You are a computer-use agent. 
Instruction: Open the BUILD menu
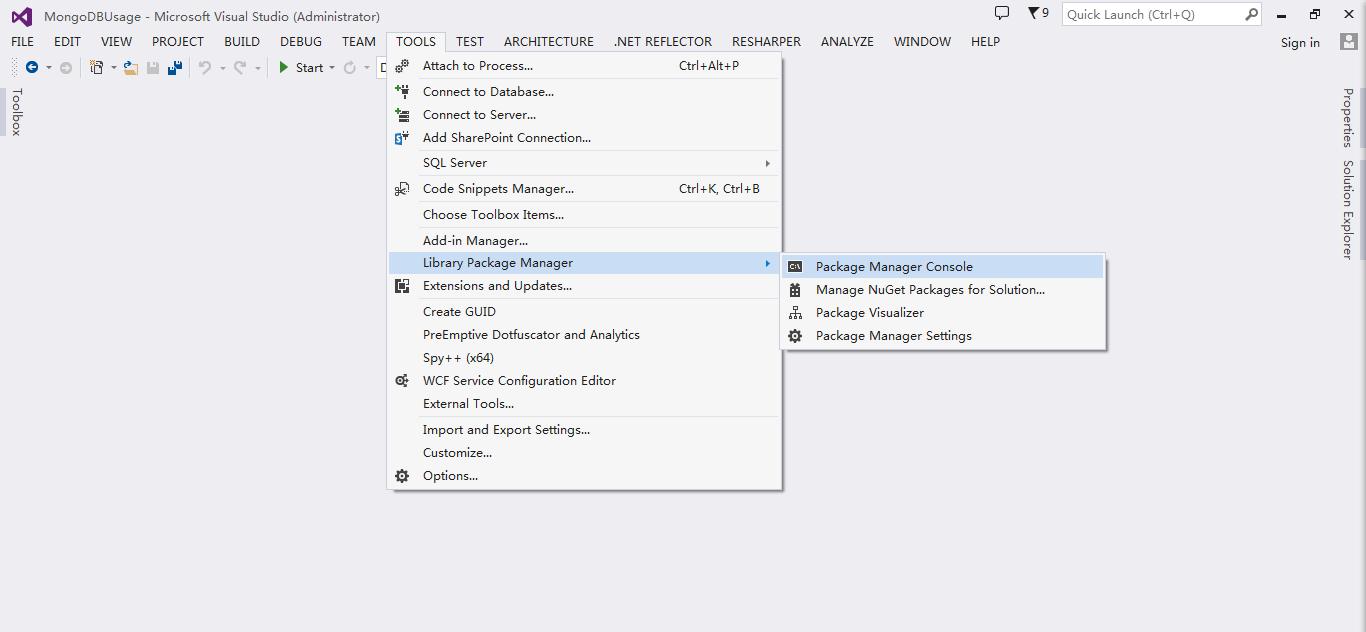coord(242,42)
